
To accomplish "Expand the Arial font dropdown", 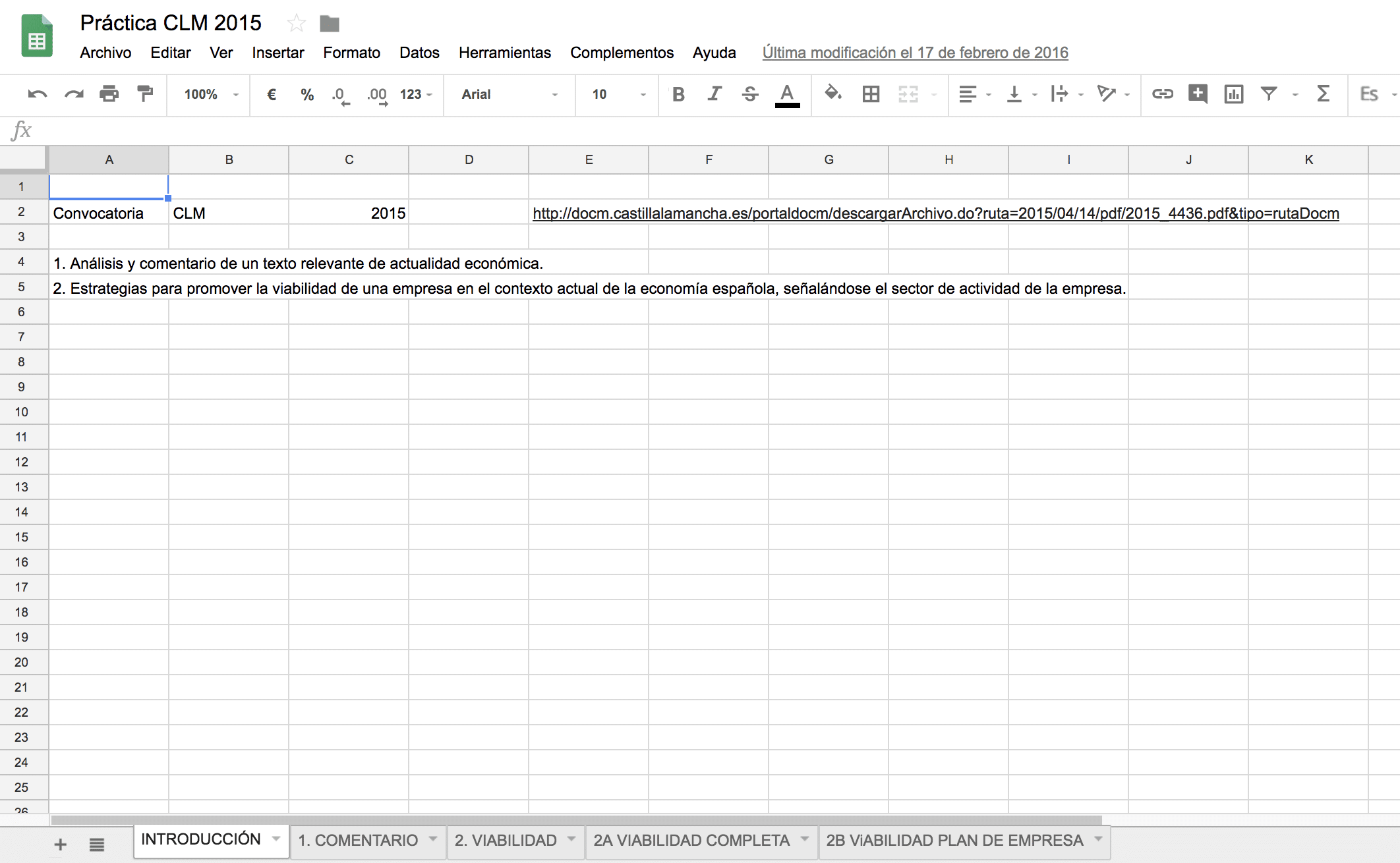I will pos(509,94).
